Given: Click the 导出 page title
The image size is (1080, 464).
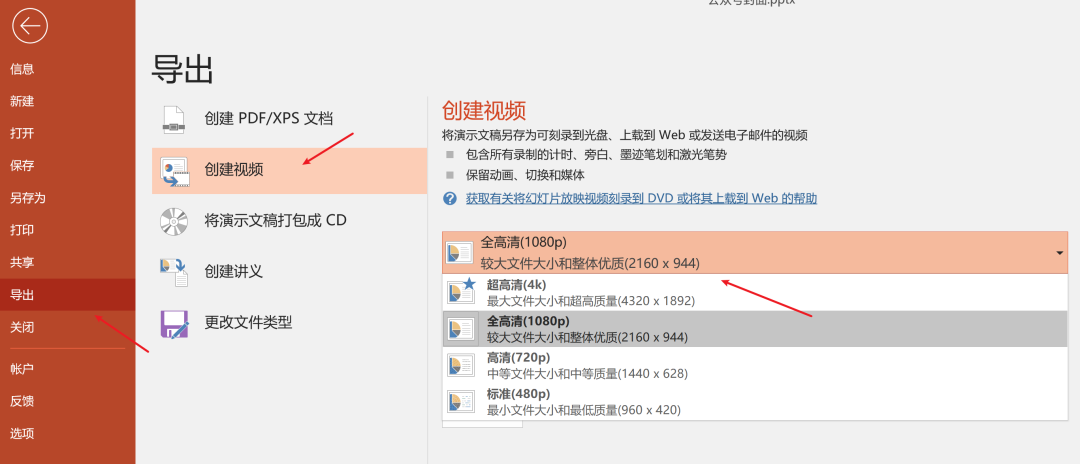Looking at the screenshot, I should 183,70.
